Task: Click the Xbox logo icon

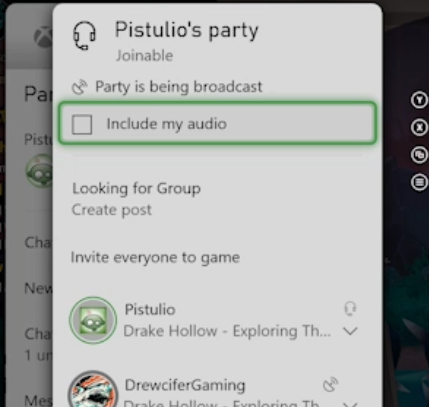Action: (44, 36)
